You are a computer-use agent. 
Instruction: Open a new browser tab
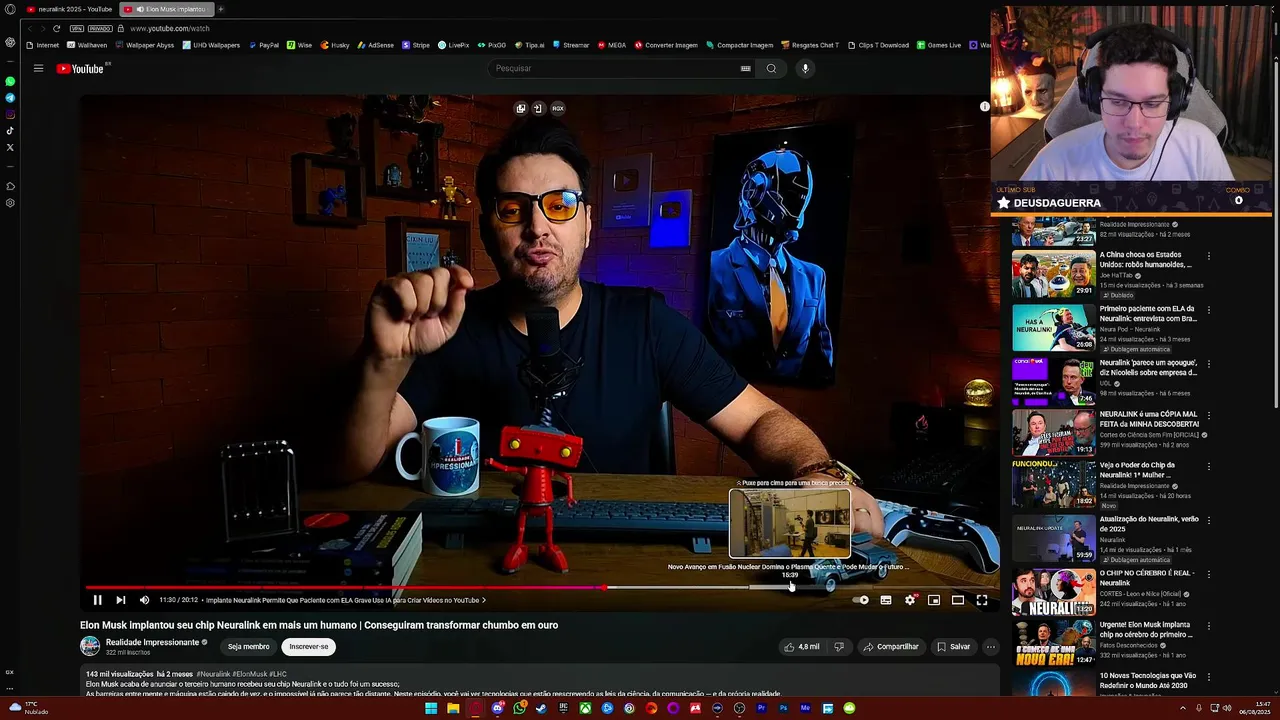(x=221, y=9)
